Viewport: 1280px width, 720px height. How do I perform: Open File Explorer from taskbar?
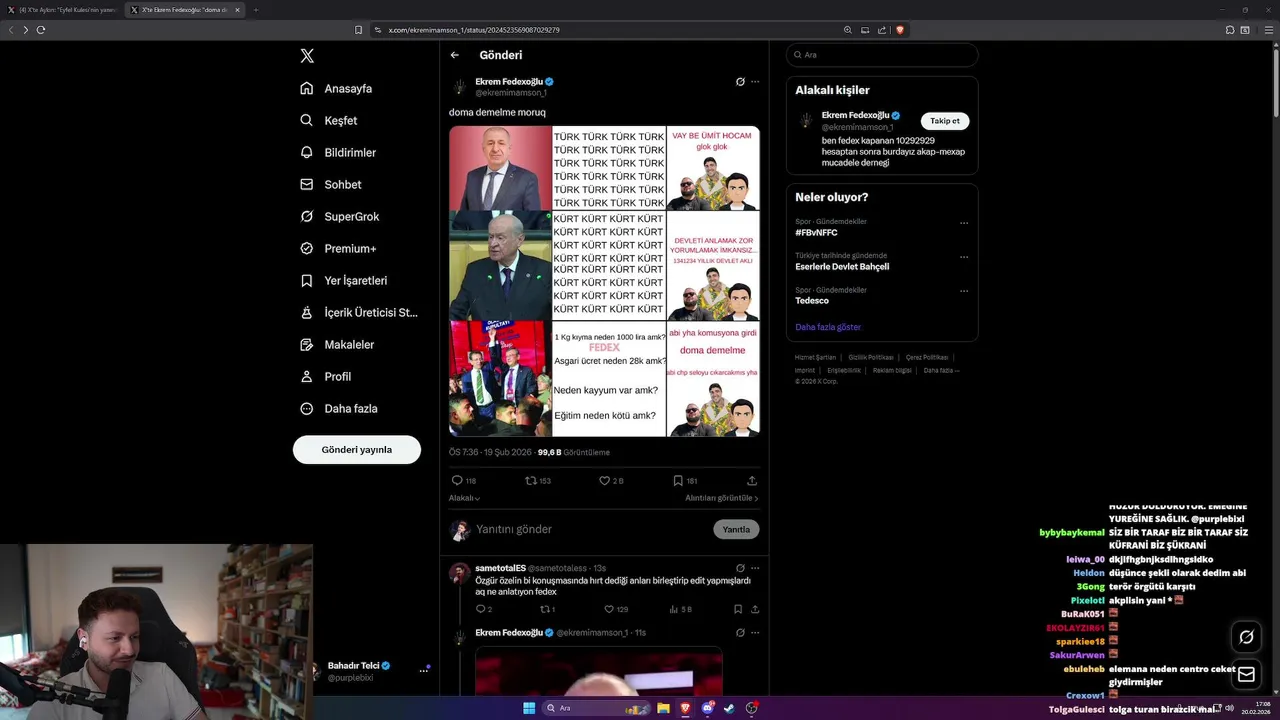[663, 708]
